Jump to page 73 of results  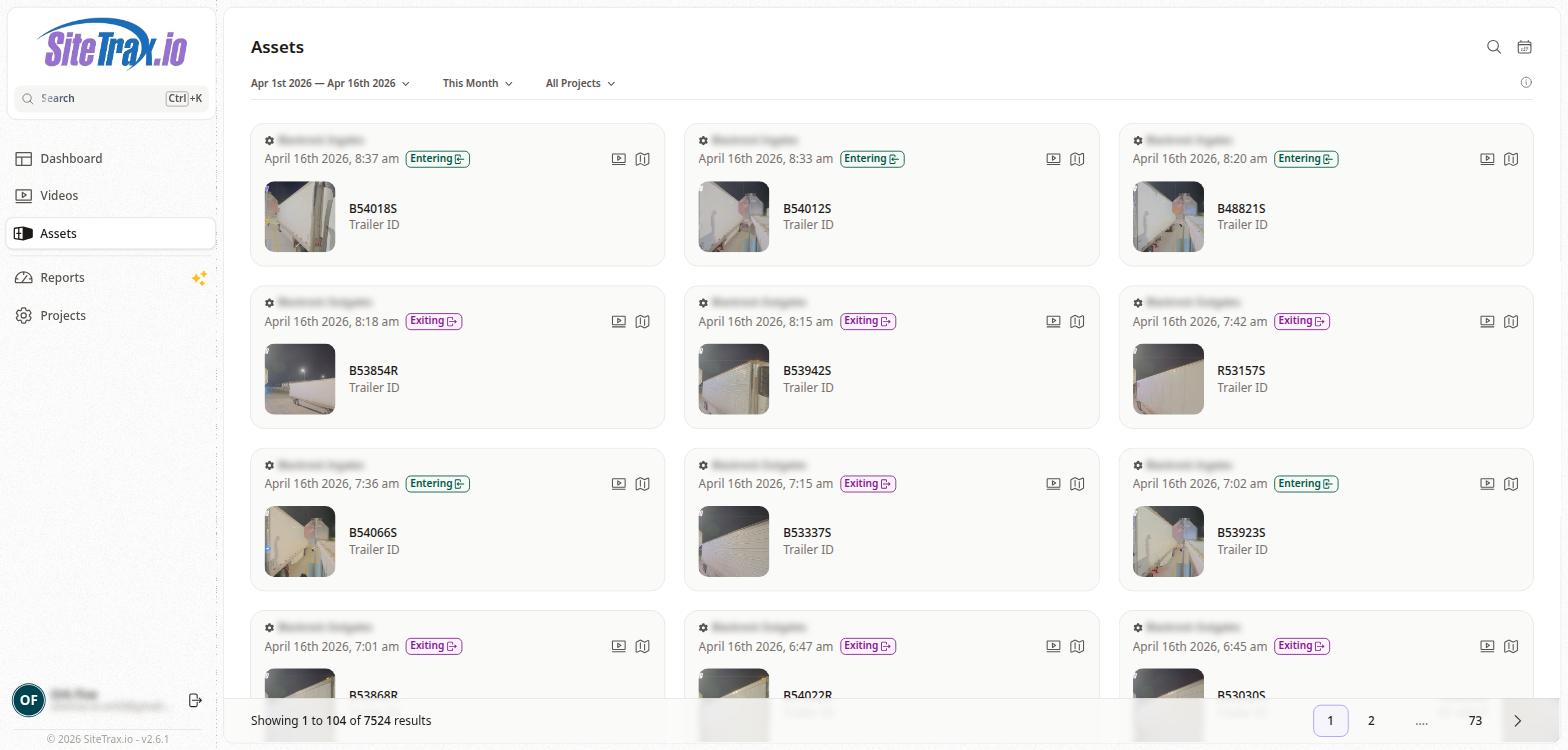[1475, 721]
